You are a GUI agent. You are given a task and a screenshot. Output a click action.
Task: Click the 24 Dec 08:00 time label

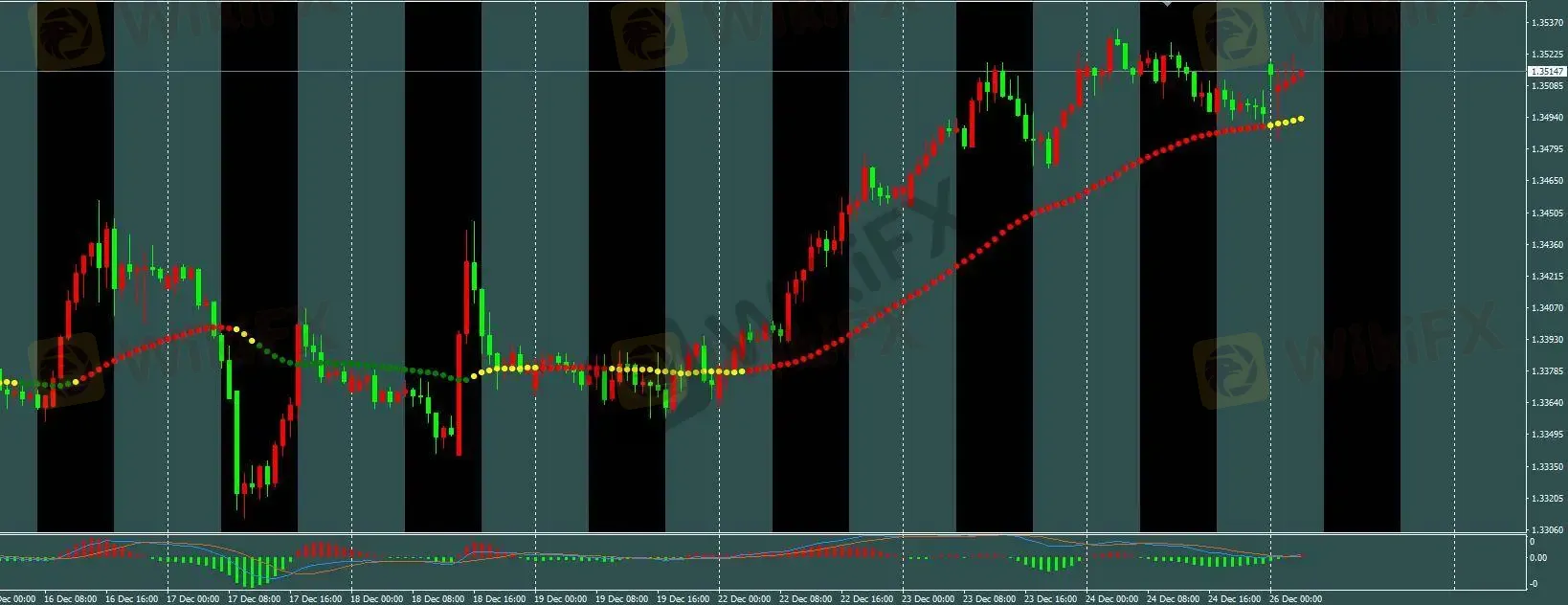pyautogui.click(x=1173, y=599)
